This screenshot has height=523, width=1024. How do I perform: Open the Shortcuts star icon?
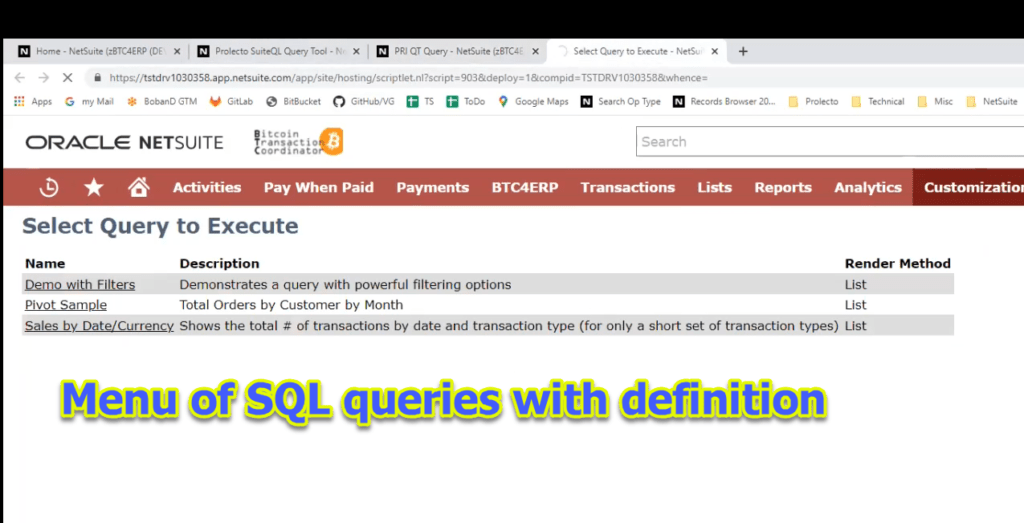click(x=94, y=187)
